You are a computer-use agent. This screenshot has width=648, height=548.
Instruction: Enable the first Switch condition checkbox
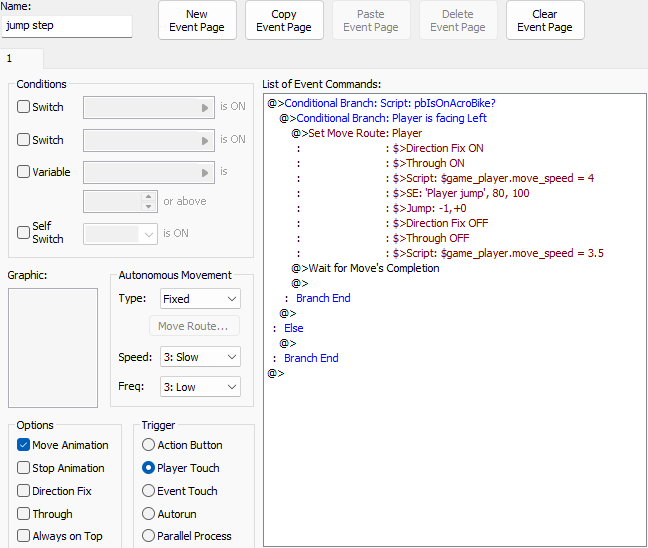click(24, 107)
